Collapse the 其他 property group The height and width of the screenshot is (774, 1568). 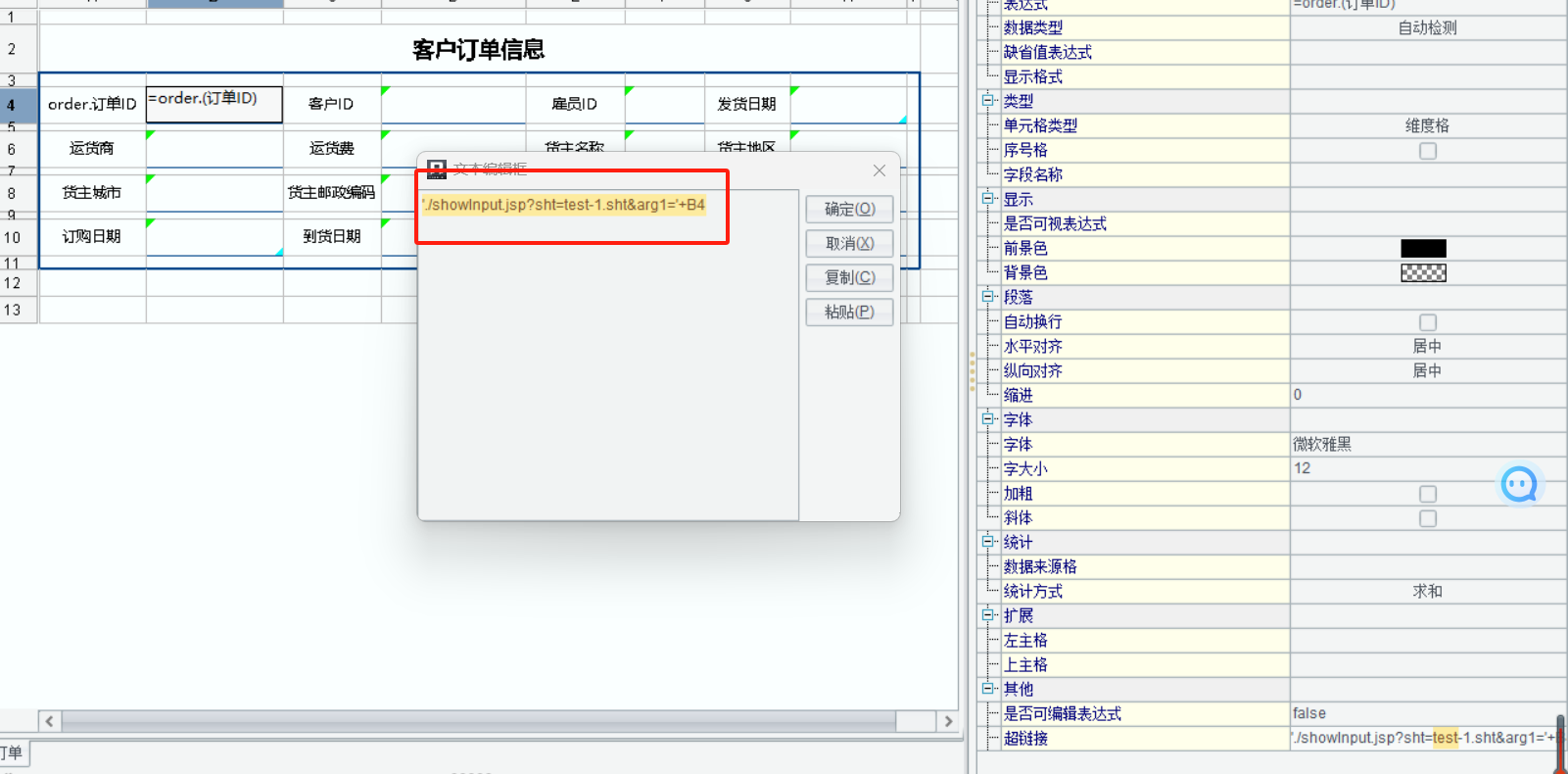pyautogui.click(x=988, y=688)
